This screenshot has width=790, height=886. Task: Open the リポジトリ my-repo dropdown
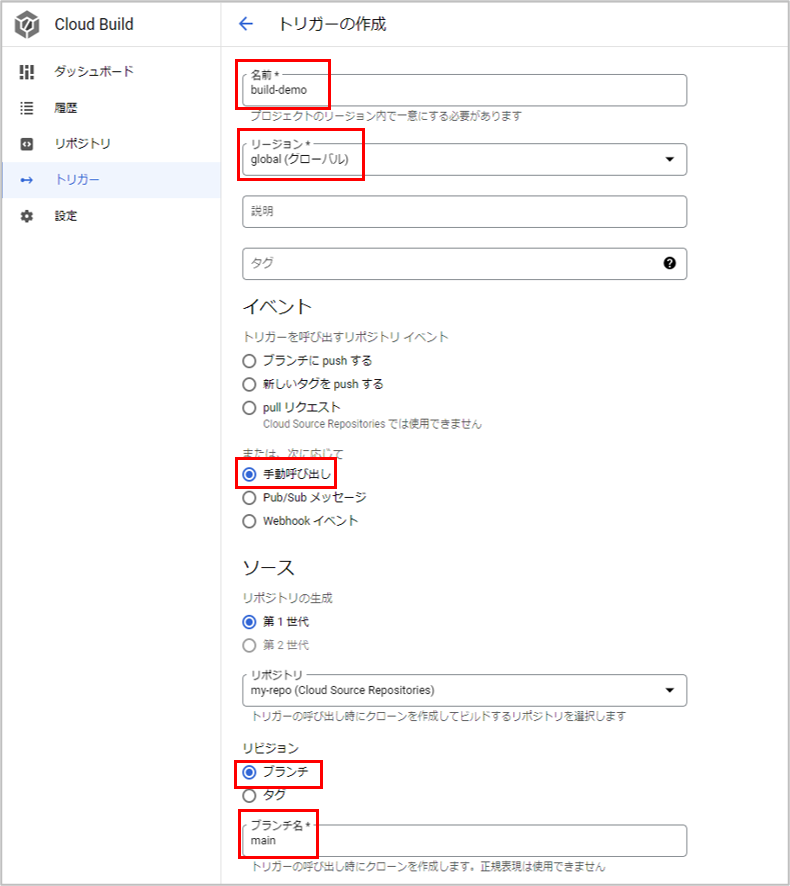465,690
